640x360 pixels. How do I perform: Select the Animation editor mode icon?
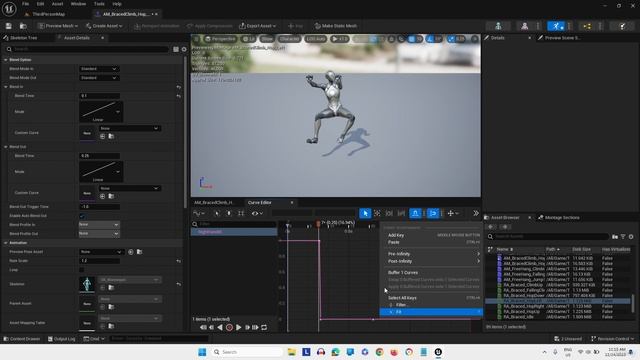click(556, 26)
